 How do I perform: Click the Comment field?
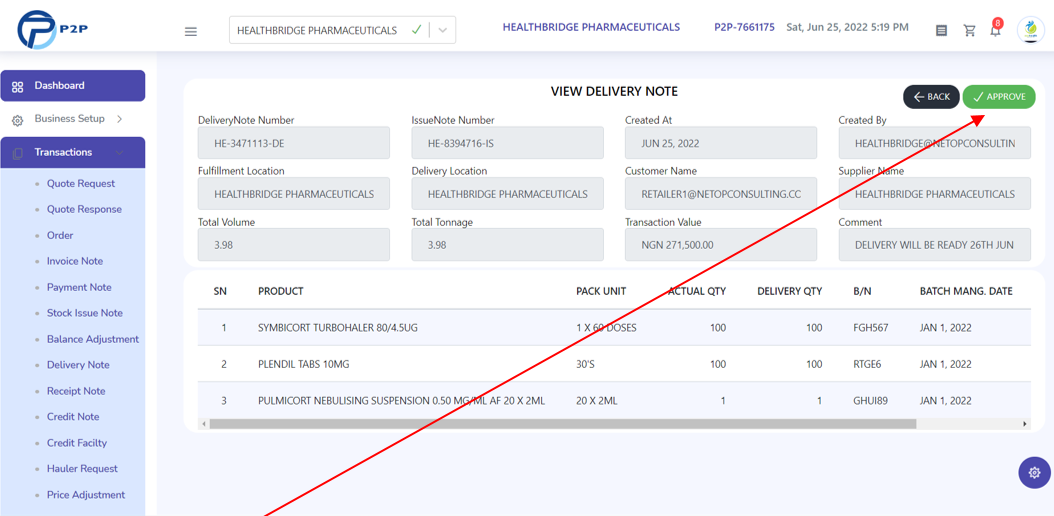tap(934, 245)
